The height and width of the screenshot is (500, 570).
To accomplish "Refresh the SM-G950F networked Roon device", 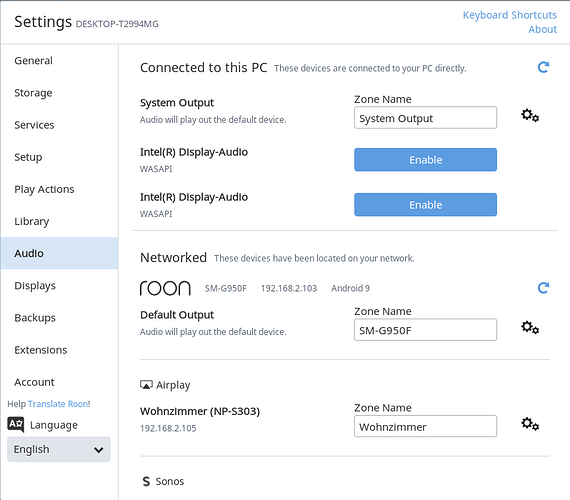I will pos(543,288).
